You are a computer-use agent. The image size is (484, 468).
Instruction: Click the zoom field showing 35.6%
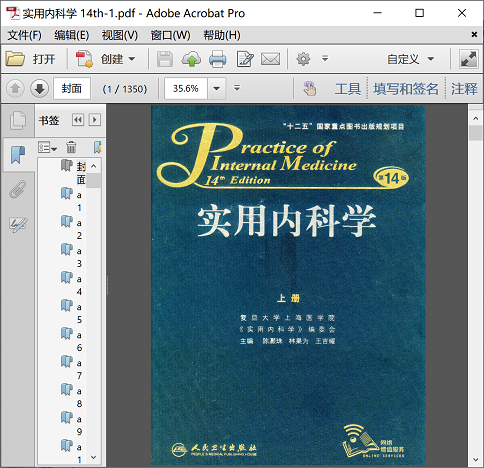(x=186, y=89)
